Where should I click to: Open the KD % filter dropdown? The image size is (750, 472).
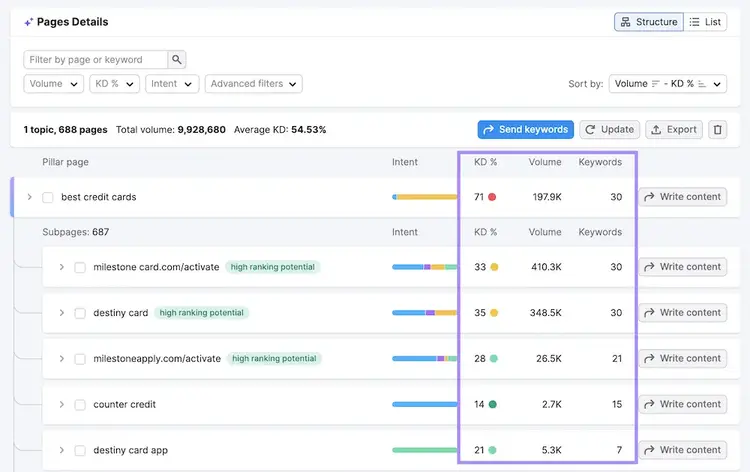coord(114,84)
